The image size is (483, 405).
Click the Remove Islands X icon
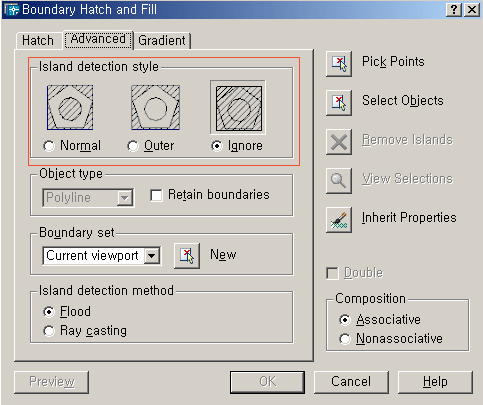339,142
